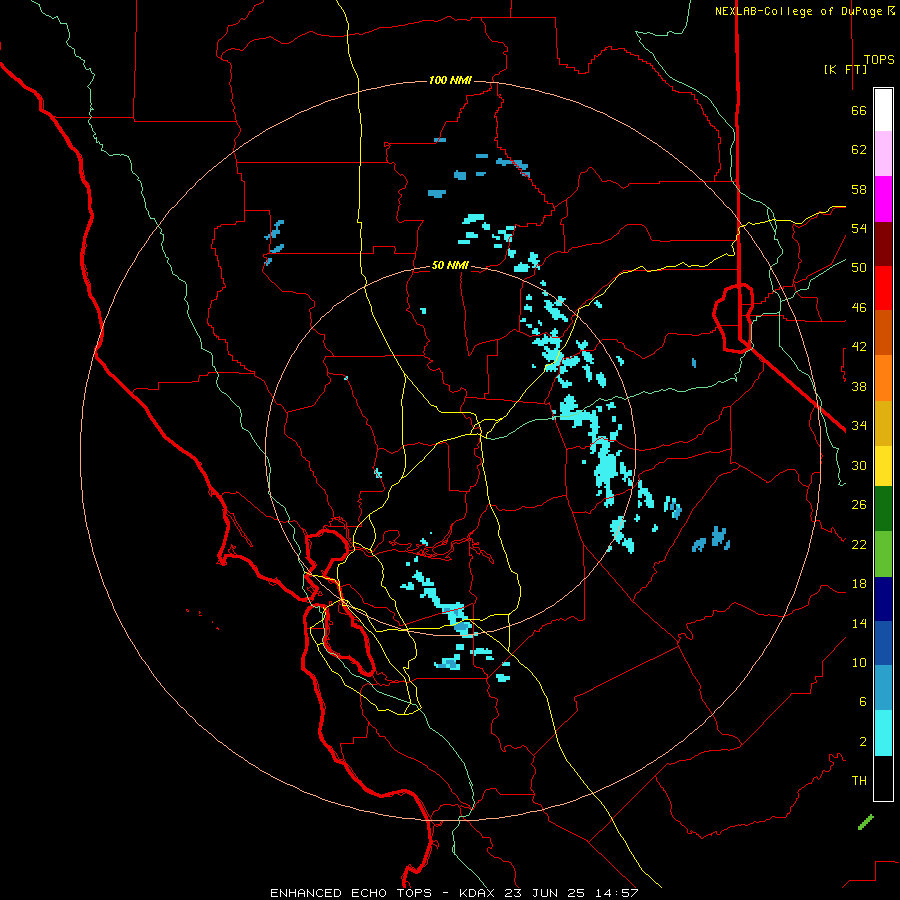Click the legend value 66
The image size is (900, 900).
pyautogui.click(x=859, y=110)
